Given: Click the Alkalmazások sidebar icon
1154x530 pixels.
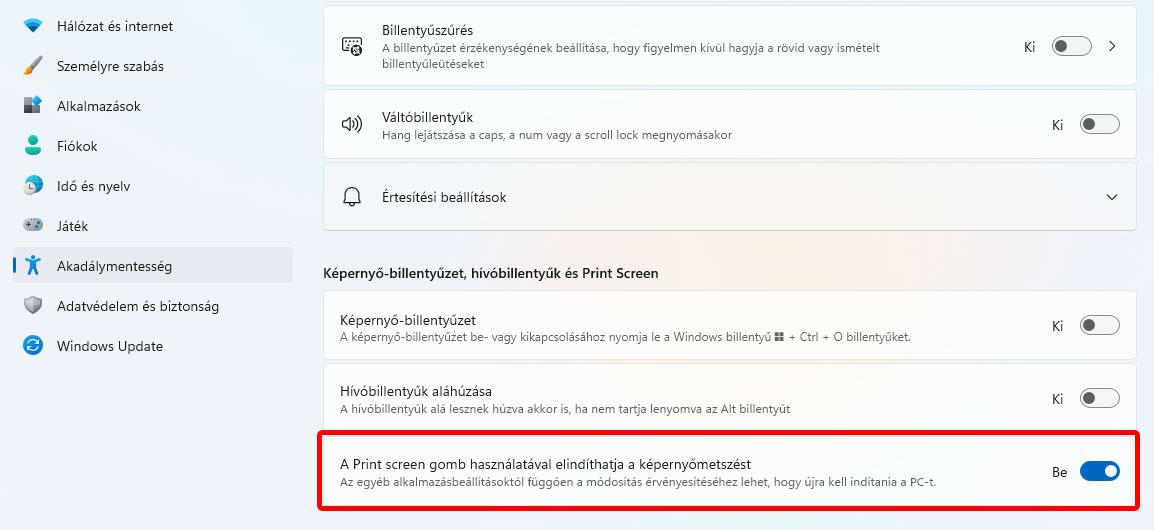Looking at the screenshot, I should [33, 106].
